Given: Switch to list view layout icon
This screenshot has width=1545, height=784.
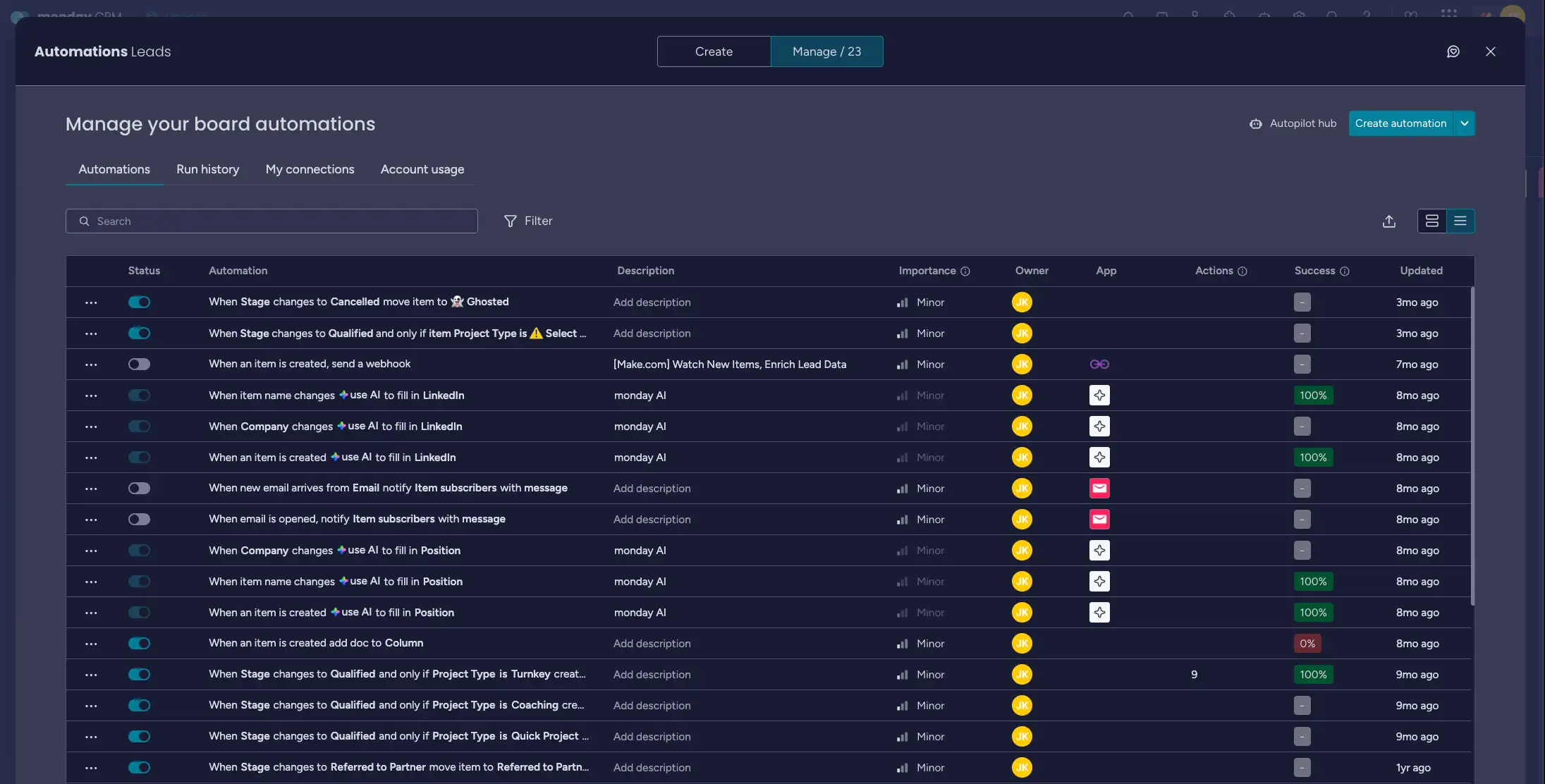Looking at the screenshot, I should (1460, 221).
